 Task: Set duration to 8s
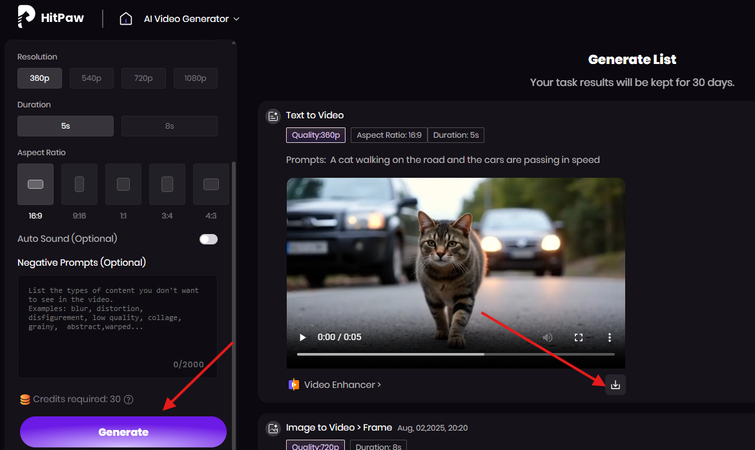[169, 126]
